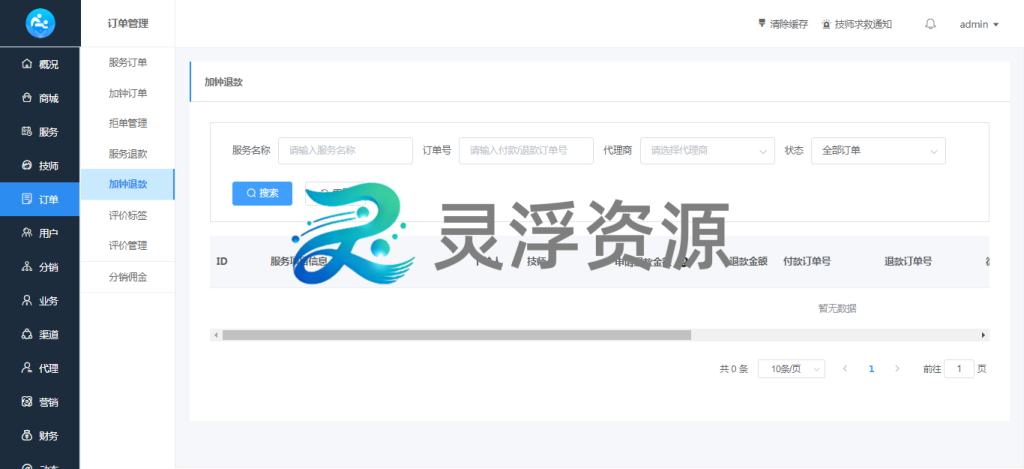This screenshot has height=469, width=1024.
Task: Open the 代理 agent sidebar item
Action: [x=40, y=368]
